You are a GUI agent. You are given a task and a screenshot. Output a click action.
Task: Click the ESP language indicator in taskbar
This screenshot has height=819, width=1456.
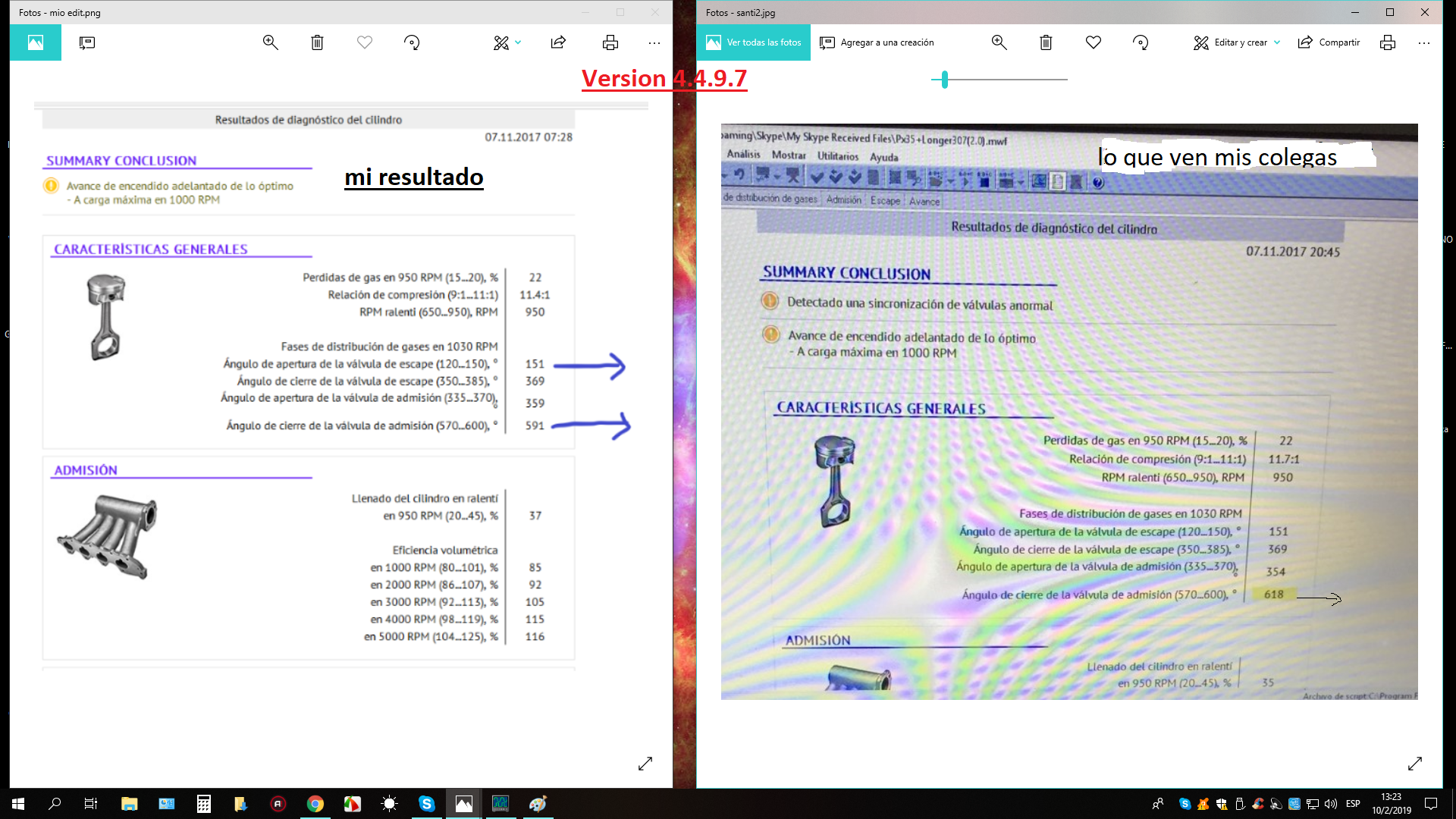click(1353, 804)
